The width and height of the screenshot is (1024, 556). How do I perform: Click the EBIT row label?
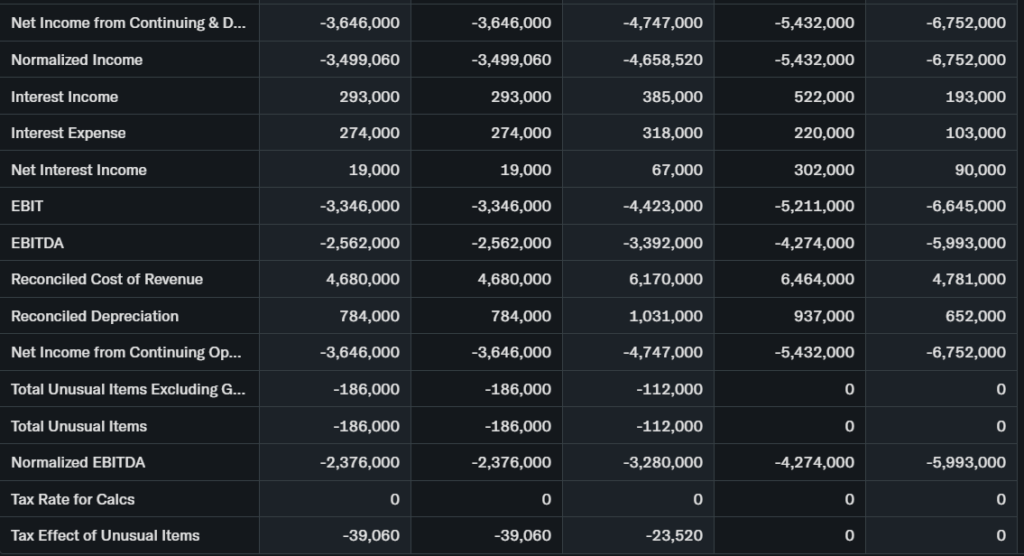click(x=27, y=206)
